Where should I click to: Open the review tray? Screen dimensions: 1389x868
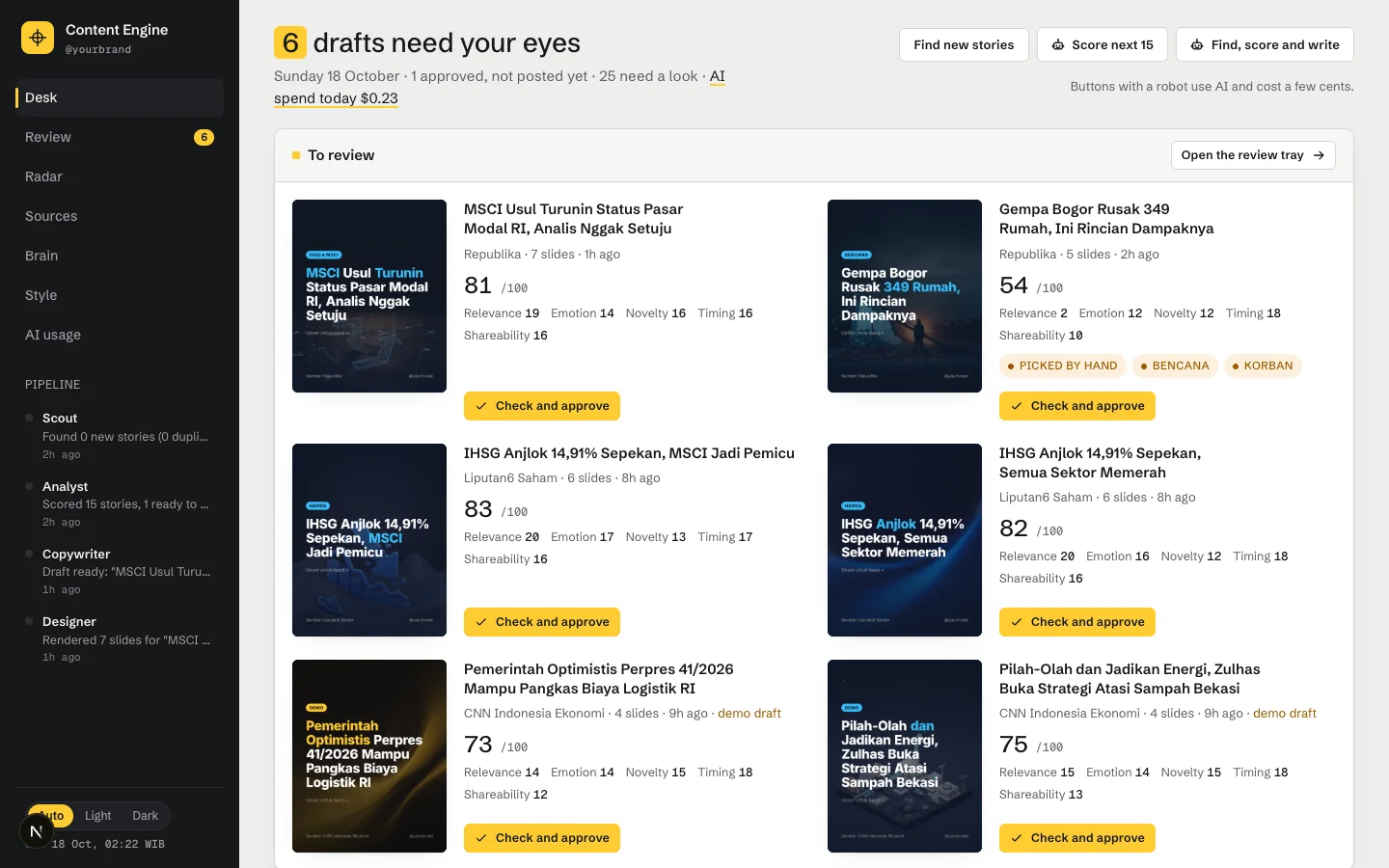tap(1253, 155)
